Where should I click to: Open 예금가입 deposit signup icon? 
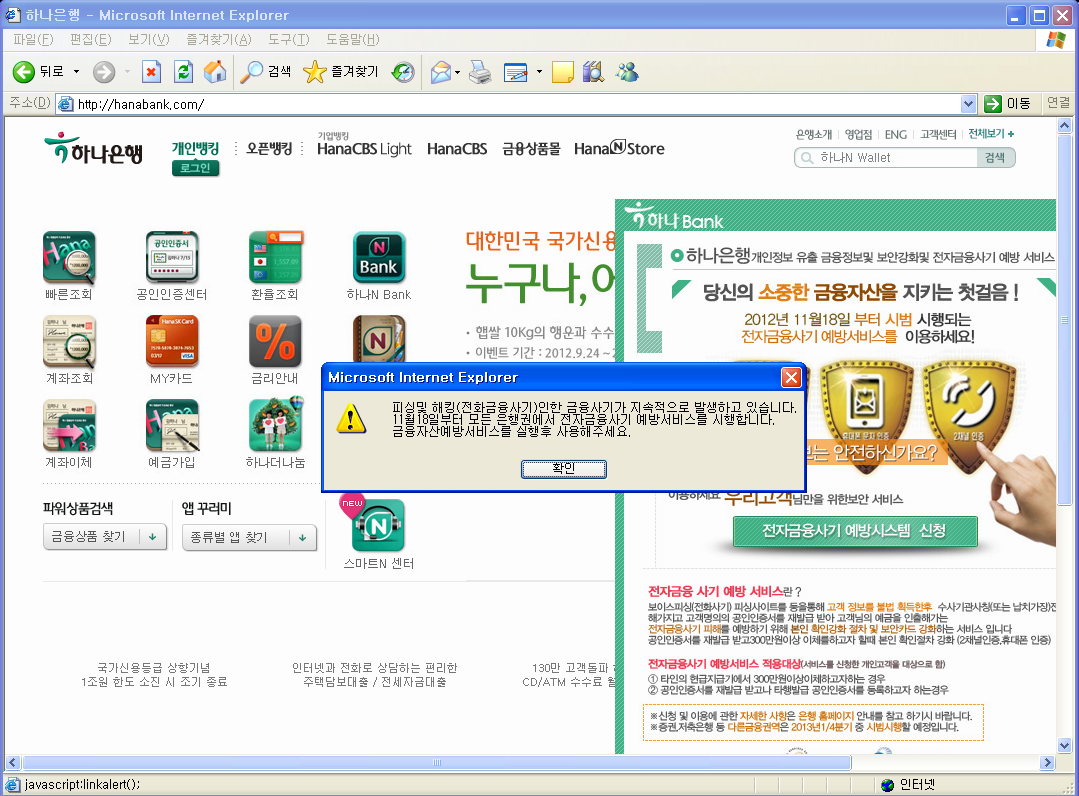[x=171, y=426]
